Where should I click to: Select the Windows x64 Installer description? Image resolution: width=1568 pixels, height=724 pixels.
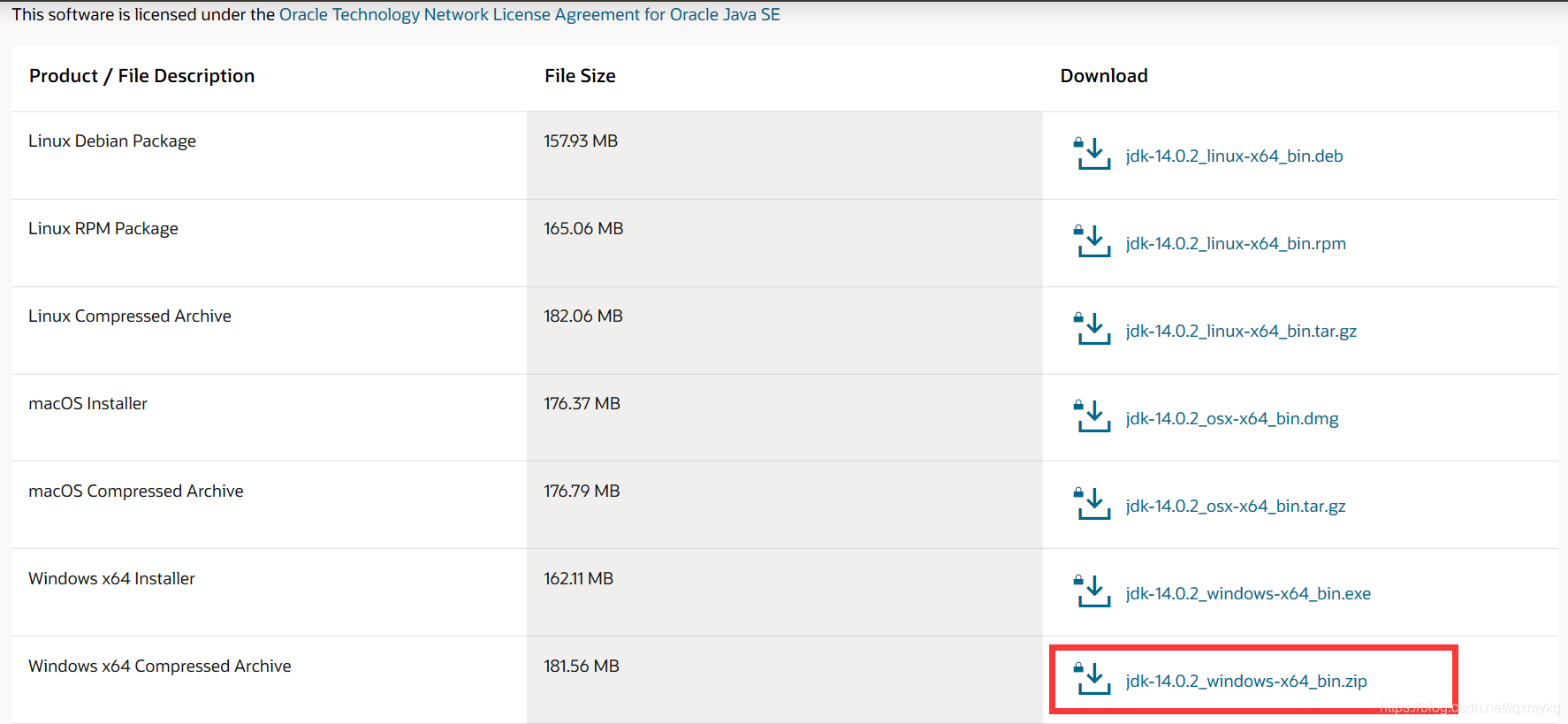pos(111,578)
